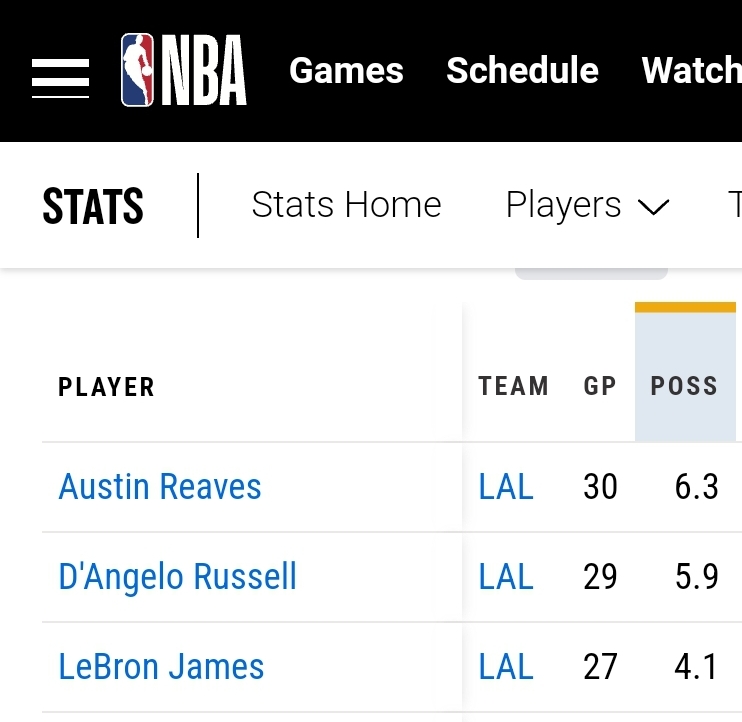
Task: Sort table by GP column
Action: pos(600,386)
